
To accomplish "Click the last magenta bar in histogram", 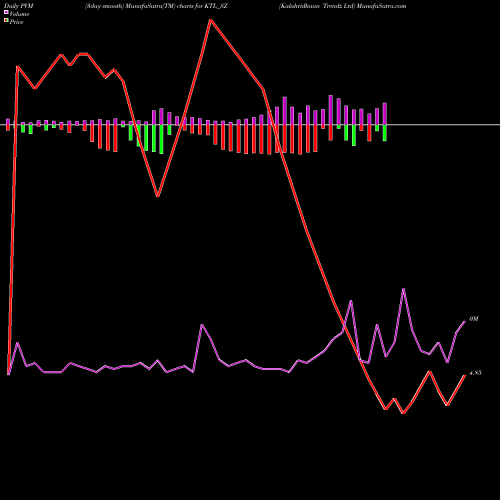I will [385, 114].
